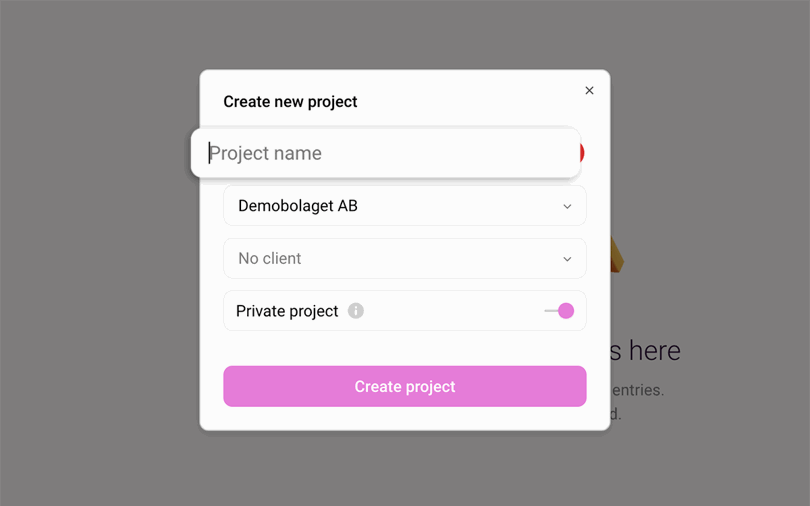810x506 pixels.
Task: Click the "Private project" label text
Action: point(287,311)
